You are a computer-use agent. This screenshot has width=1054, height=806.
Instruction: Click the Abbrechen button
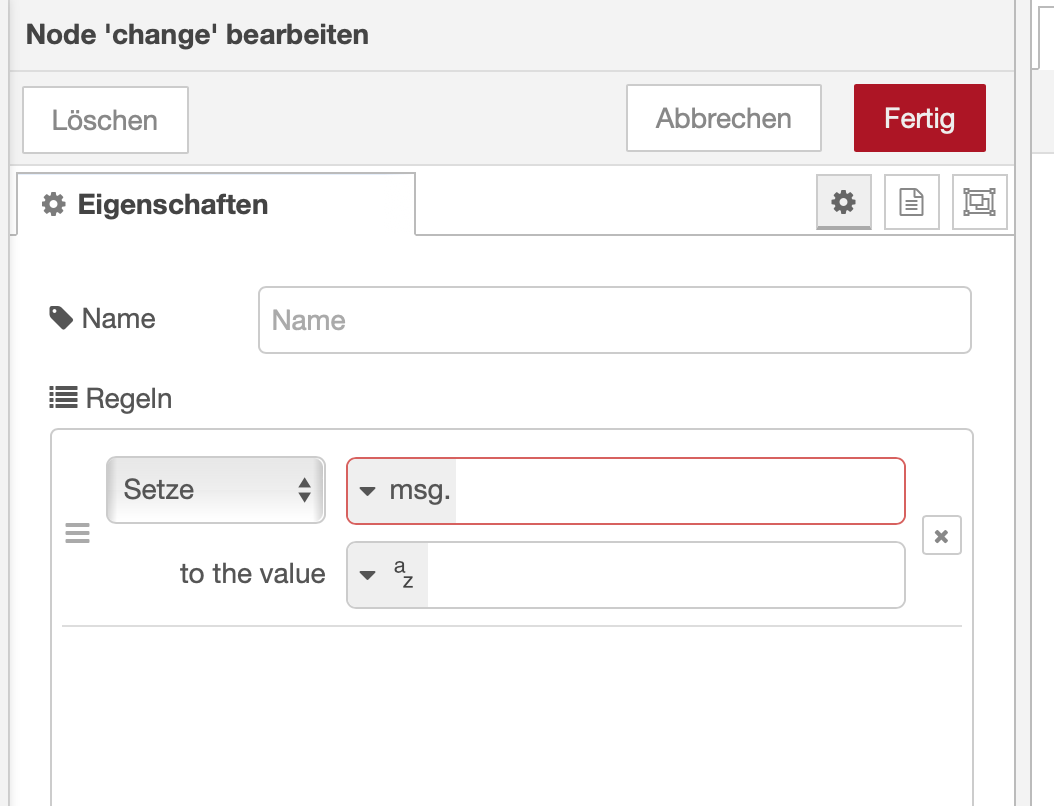tap(723, 118)
